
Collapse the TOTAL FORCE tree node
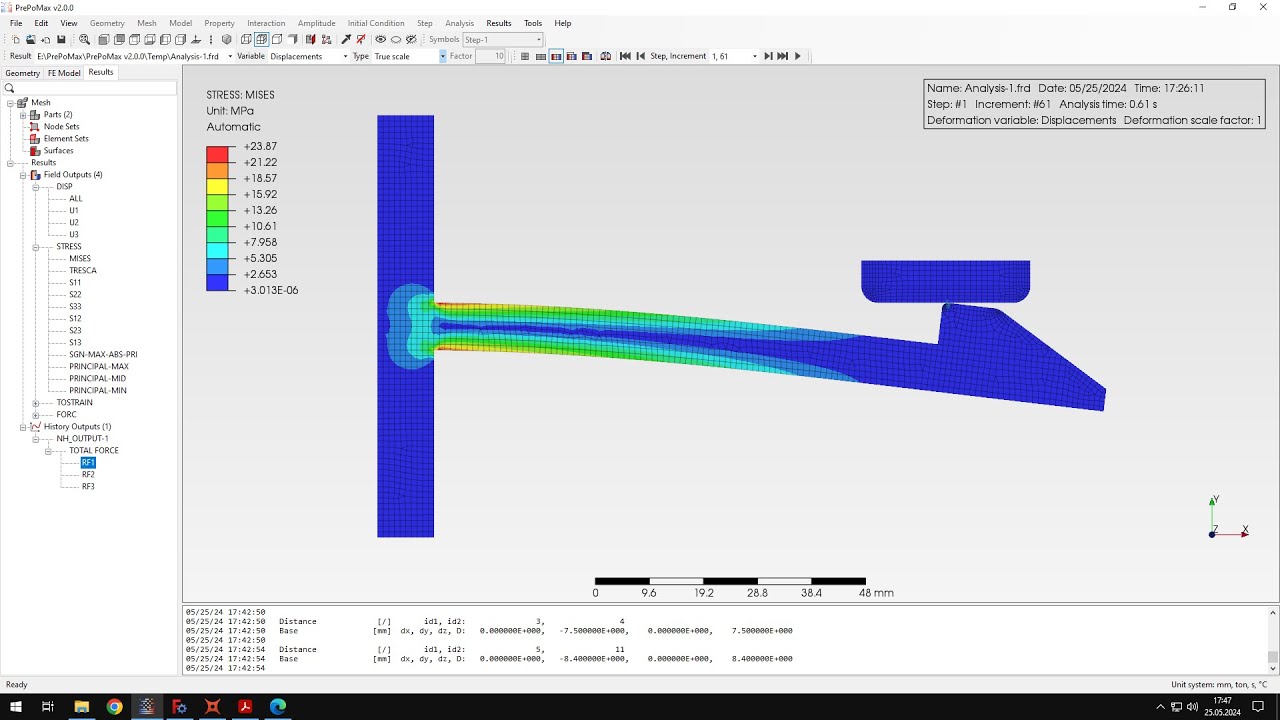click(48, 450)
